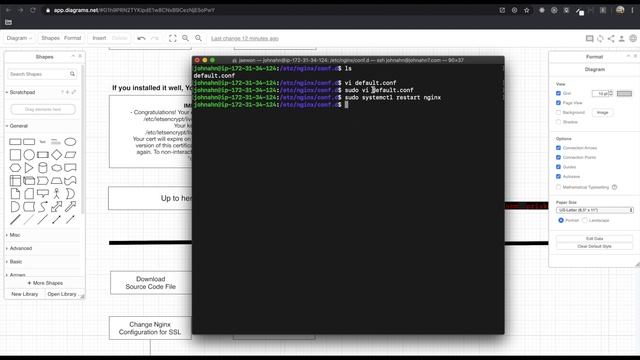Bookmark page with browser star icon

527,10
